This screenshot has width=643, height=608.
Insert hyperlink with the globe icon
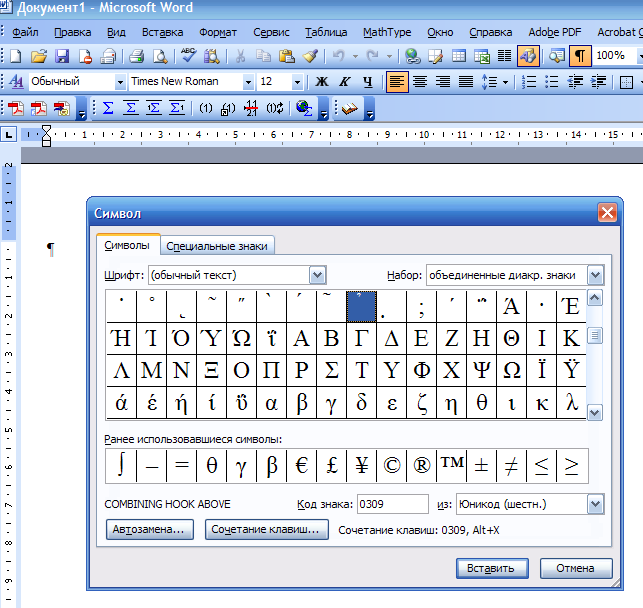click(x=413, y=56)
